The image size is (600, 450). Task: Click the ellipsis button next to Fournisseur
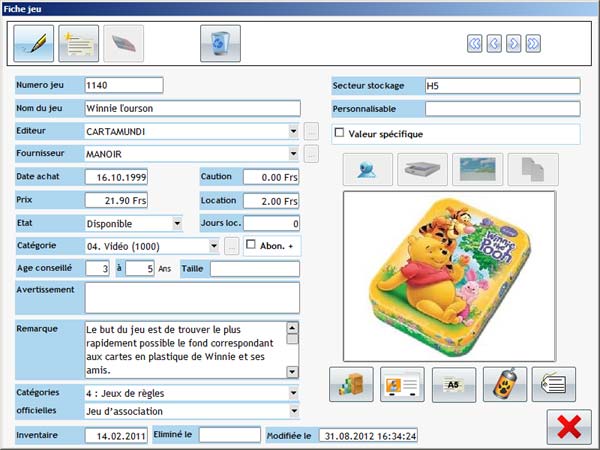coord(311,154)
